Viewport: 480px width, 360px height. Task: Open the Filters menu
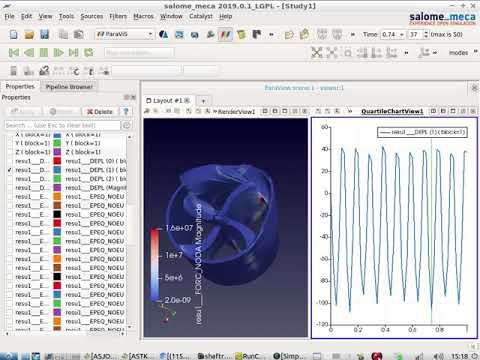[x=118, y=16]
